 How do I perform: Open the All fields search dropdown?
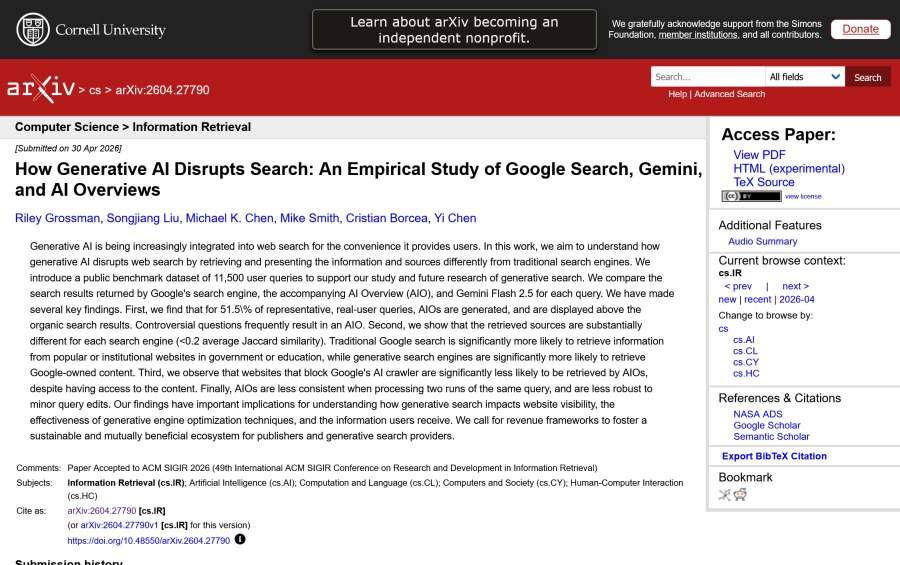click(805, 77)
